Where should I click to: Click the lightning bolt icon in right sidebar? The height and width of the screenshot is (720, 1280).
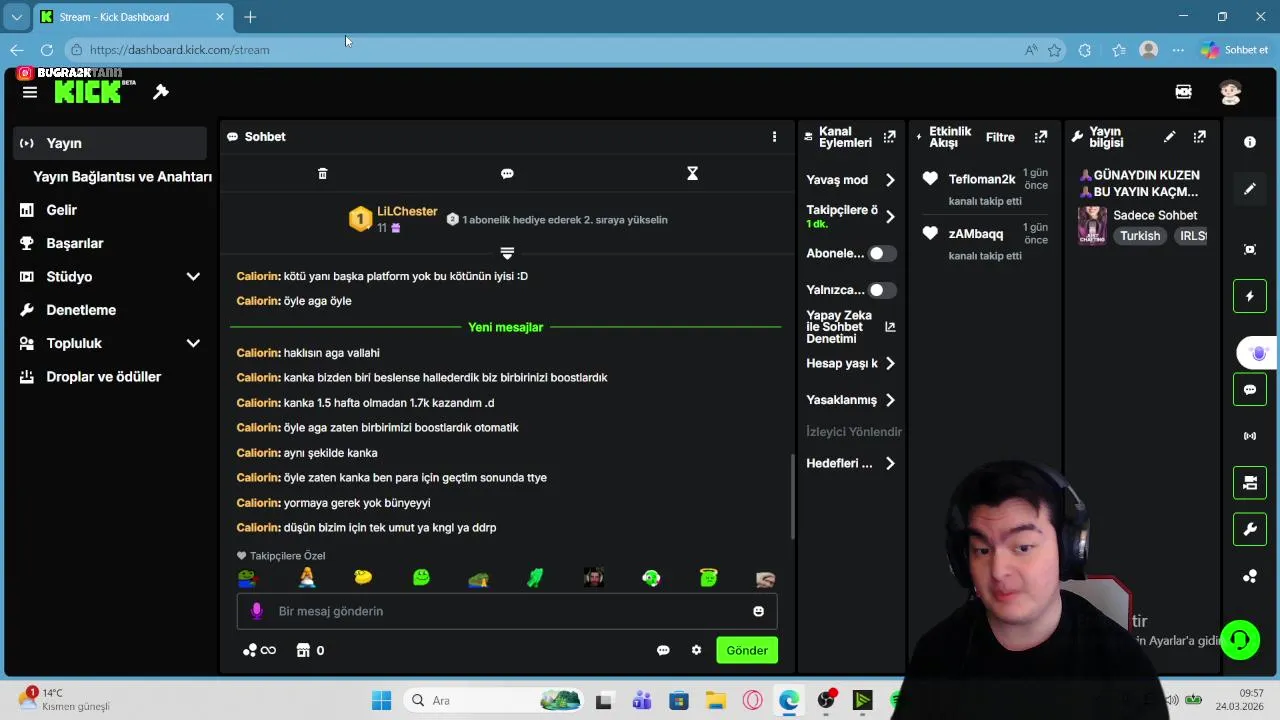coord(1250,296)
